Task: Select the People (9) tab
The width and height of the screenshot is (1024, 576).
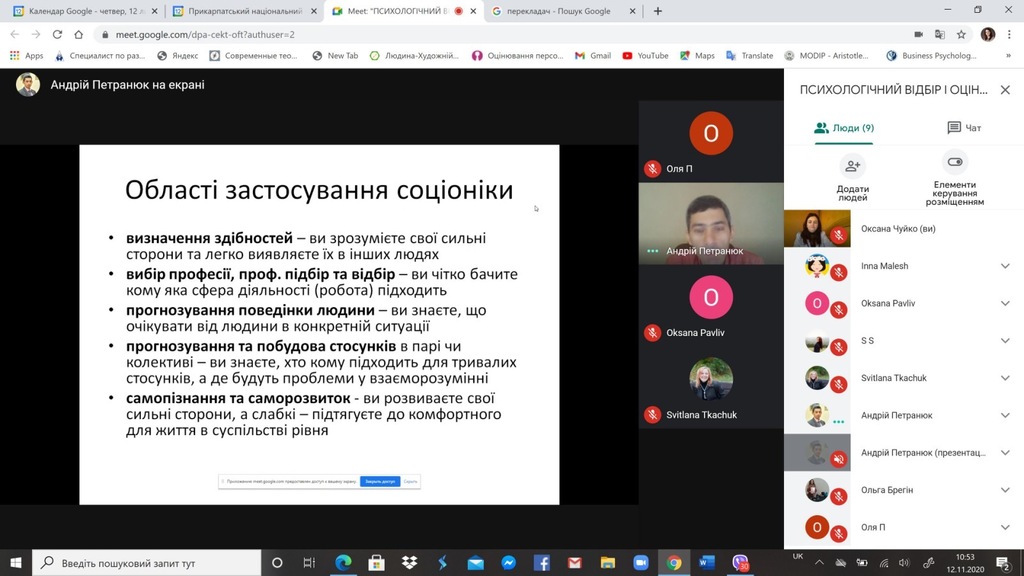Action: pyautogui.click(x=844, y=128)
